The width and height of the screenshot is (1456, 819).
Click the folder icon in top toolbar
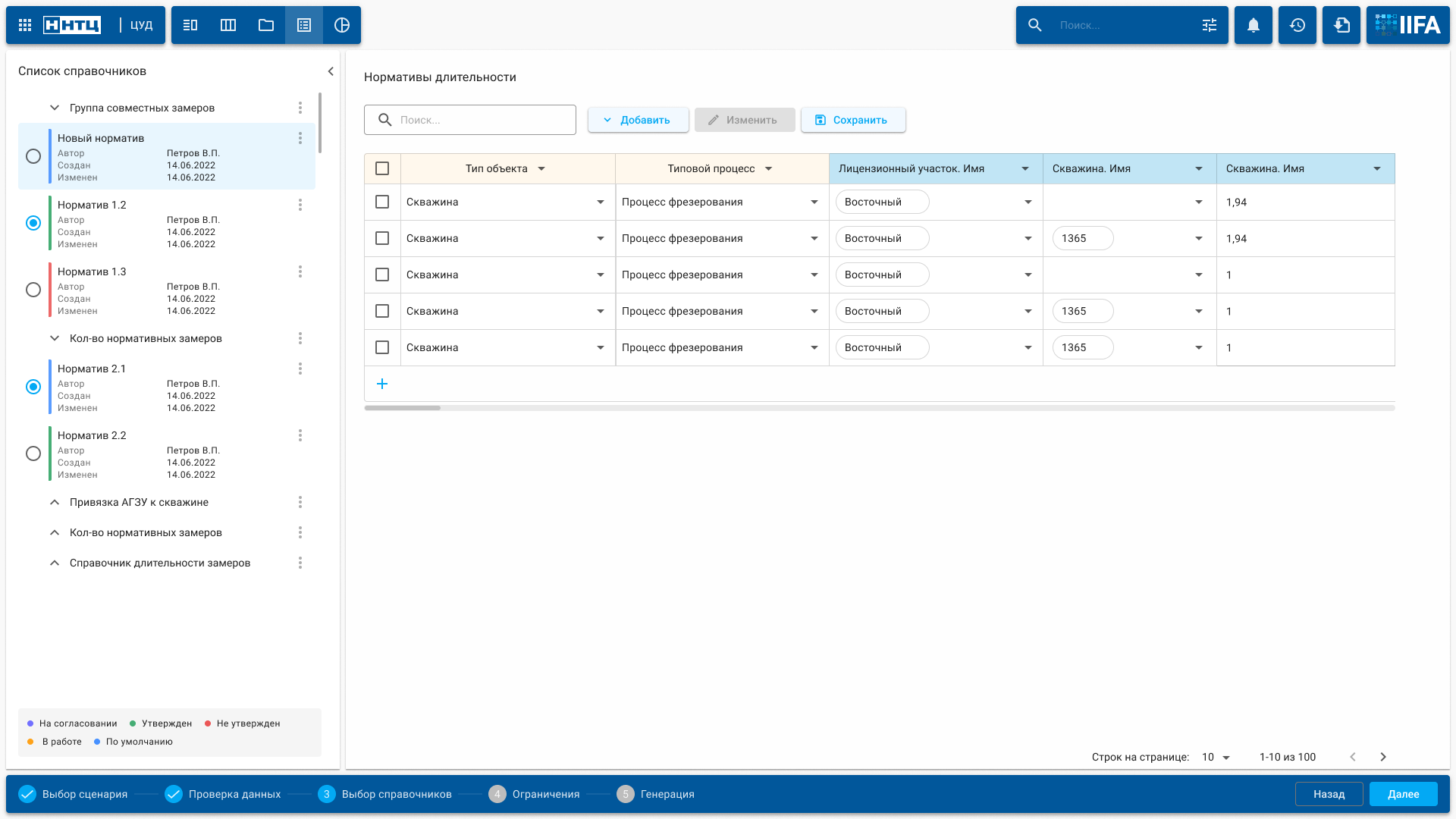pos(266,25)
